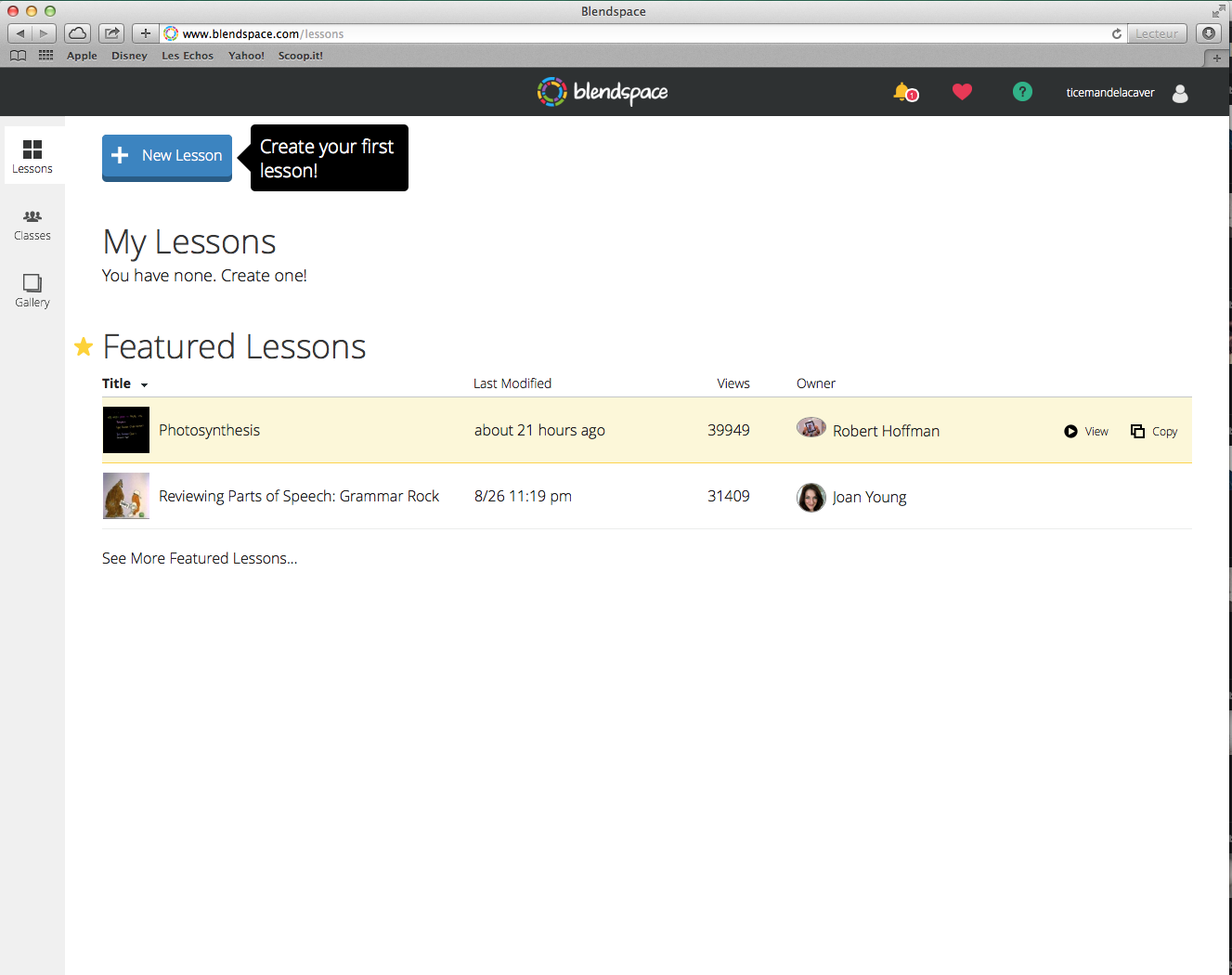Click the 39949 views value
Screen dimensions: 1232x975
729,430
